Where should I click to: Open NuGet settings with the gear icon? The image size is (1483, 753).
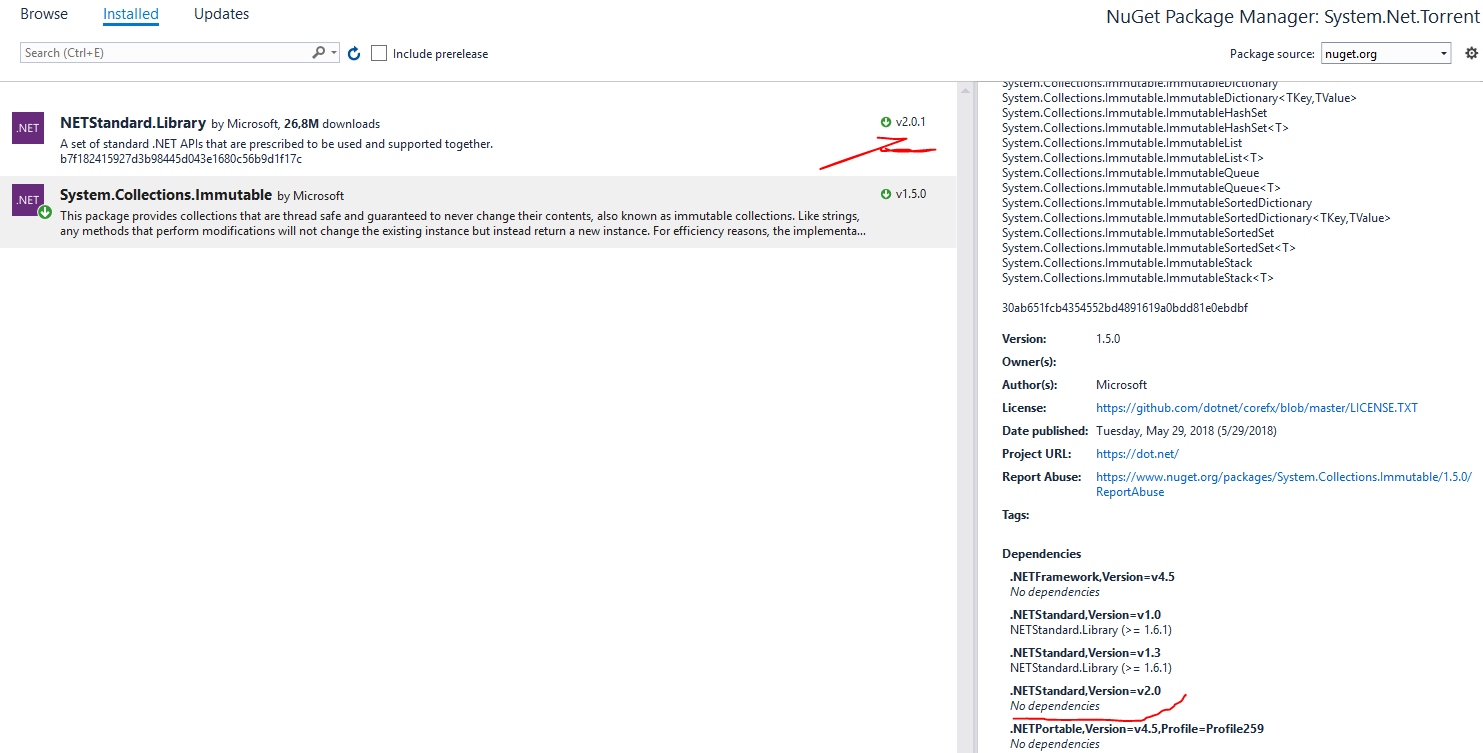tap(1471, 53)
